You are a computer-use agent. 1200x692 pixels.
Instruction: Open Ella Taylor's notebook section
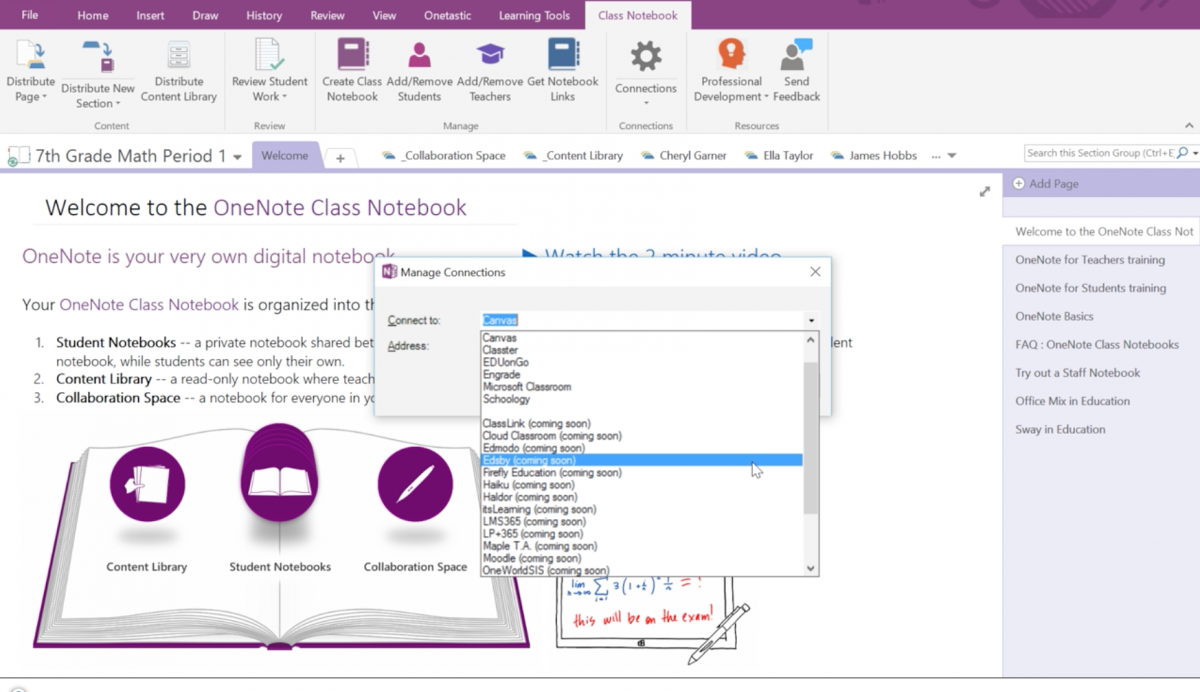click(x=779, y=156)
